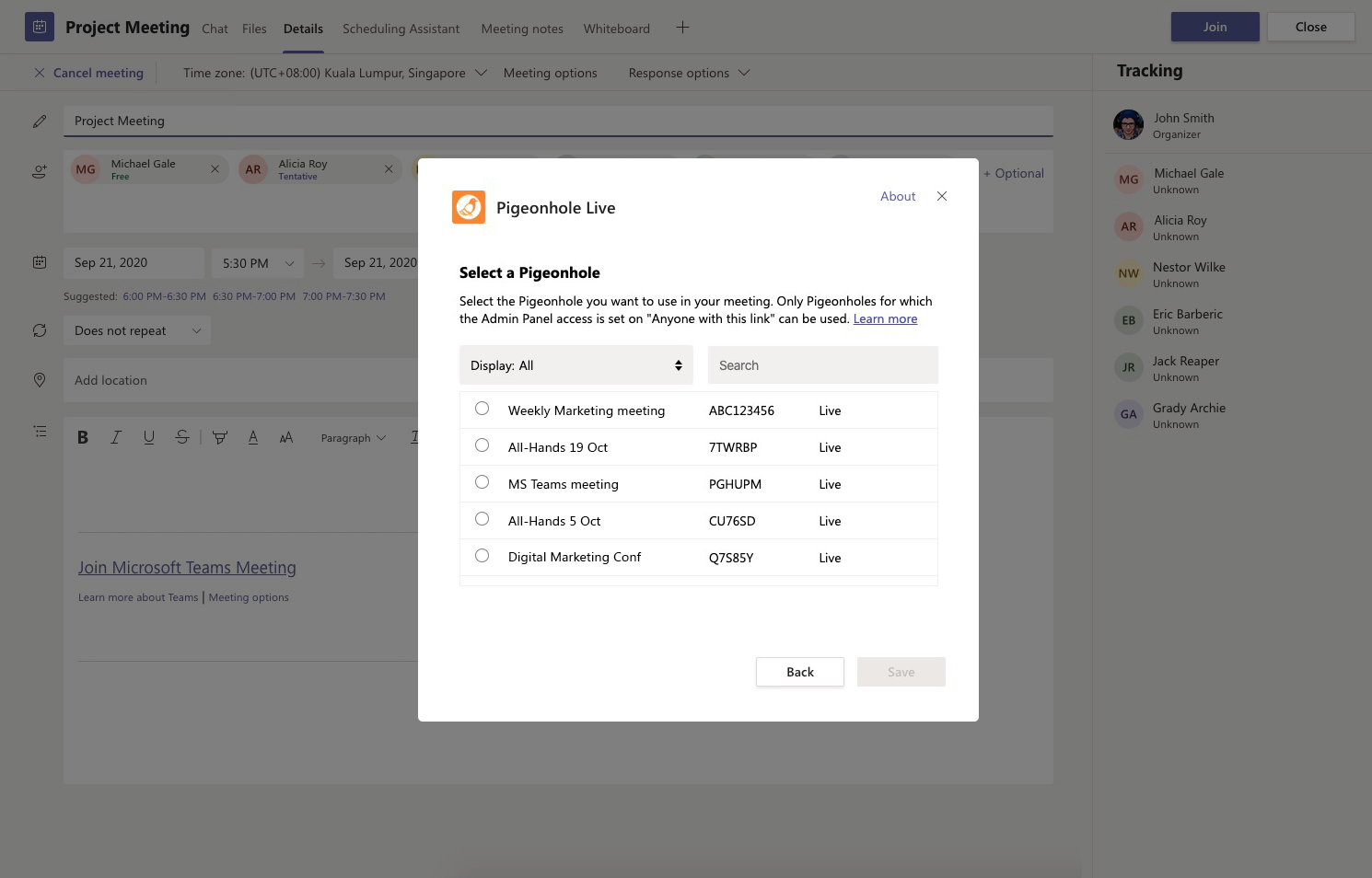The width and height of the screenshot is (1372, 878).
Task: Click the Pigeonhole Live logo icon
Action: pyautogui.click(x=469, y=207)
